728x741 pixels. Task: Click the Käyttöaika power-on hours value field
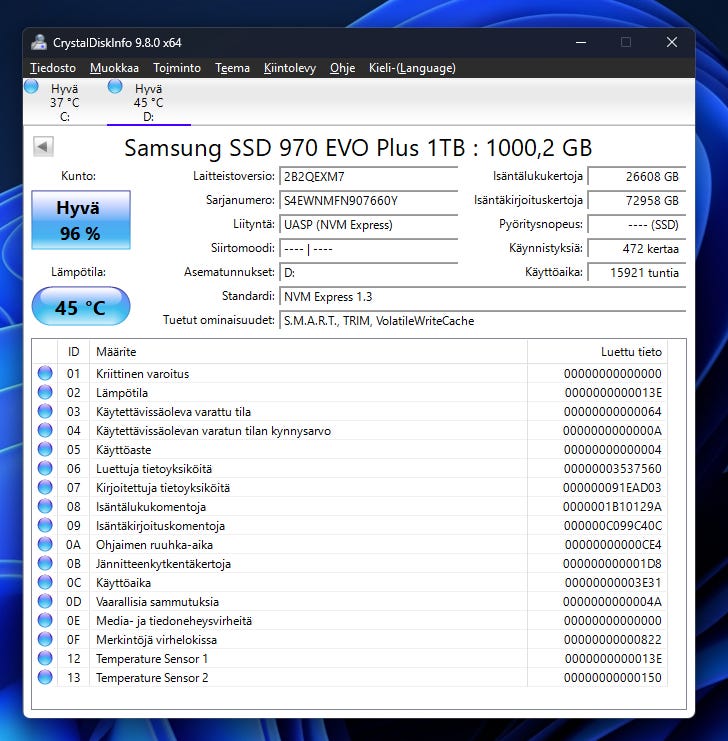pos(636,272)
